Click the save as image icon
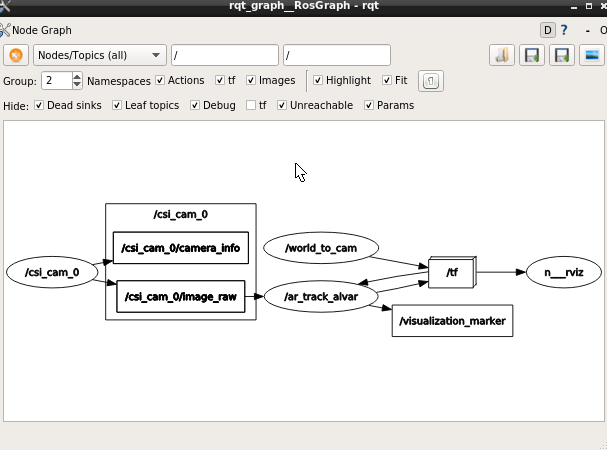The height and width of the screenshot is (450, 607). 591,55
